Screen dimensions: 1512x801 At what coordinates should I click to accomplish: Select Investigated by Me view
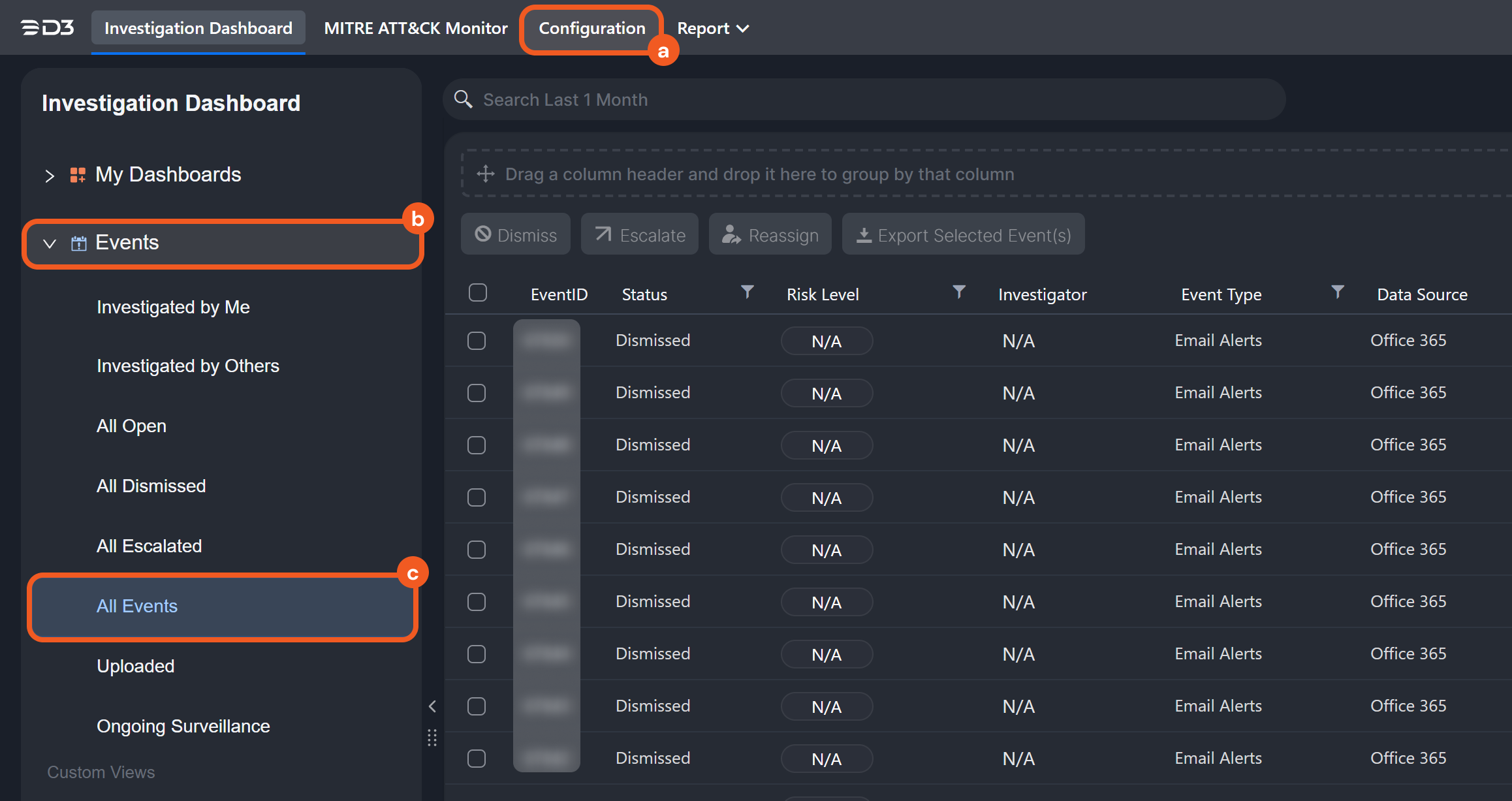(172, 306)
